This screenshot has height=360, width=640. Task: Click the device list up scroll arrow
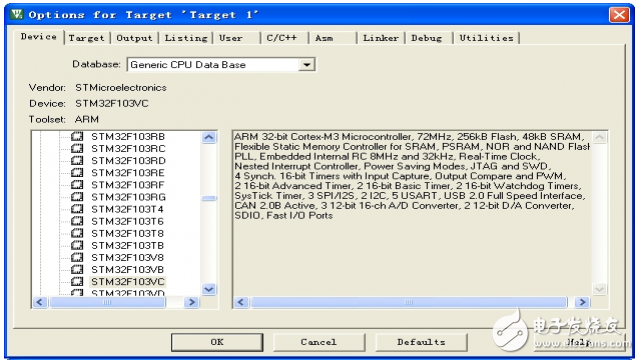point(209,137)
